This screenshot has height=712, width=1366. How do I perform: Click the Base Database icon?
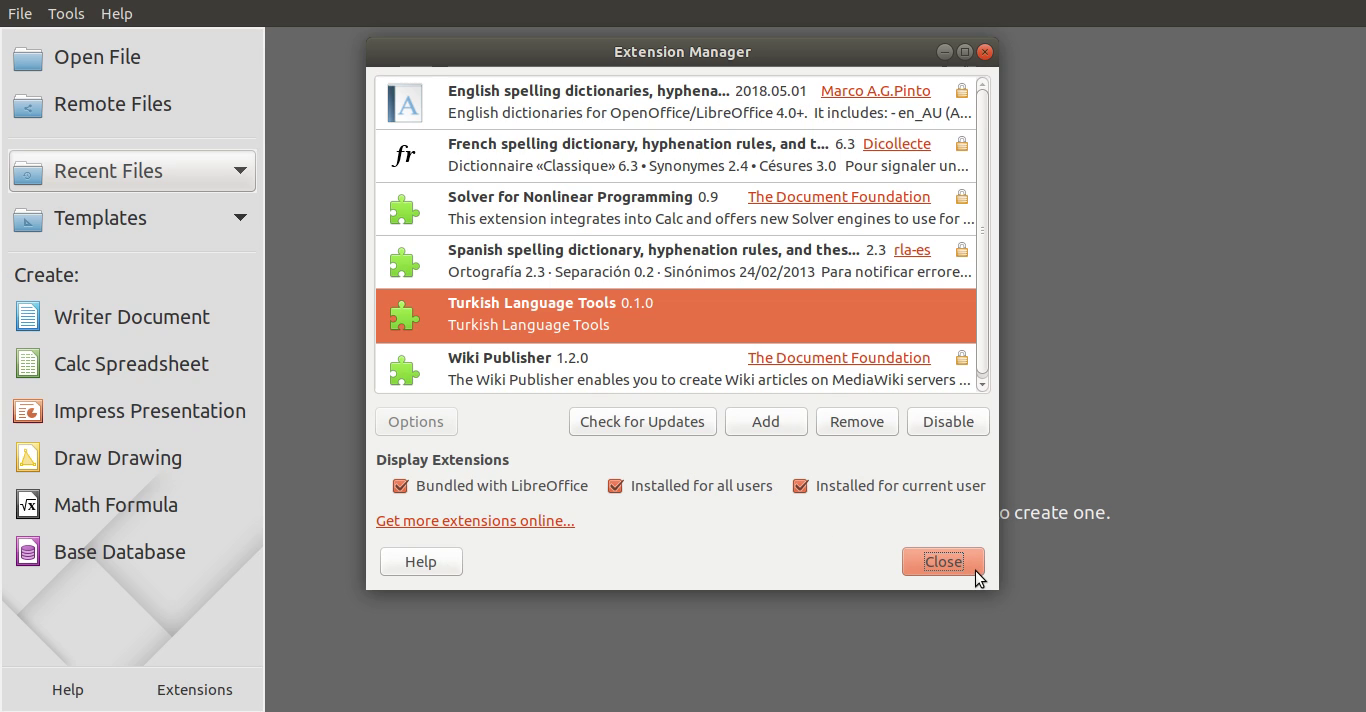(x=28, y=552)
